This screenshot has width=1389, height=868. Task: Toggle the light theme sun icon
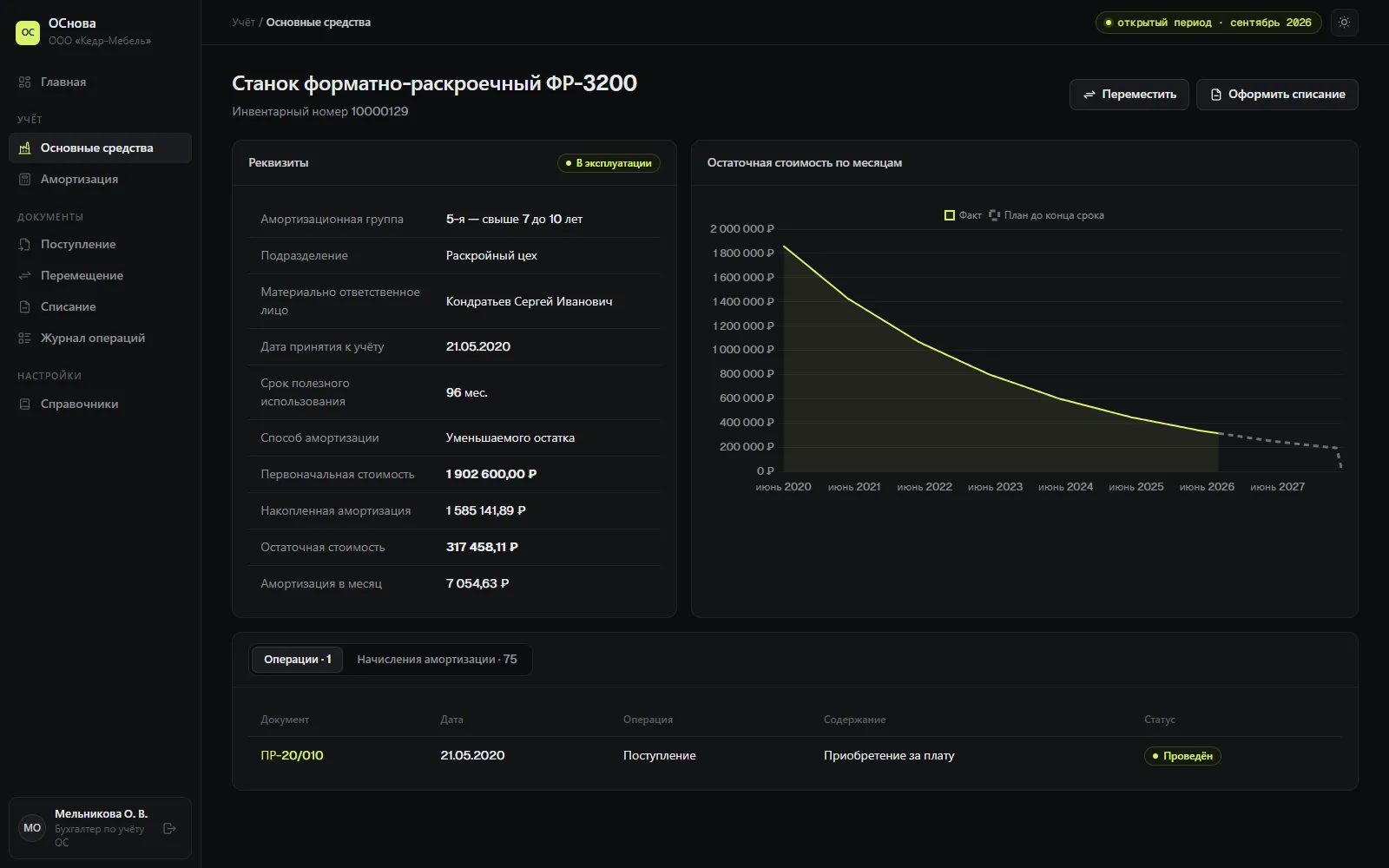1344,23
